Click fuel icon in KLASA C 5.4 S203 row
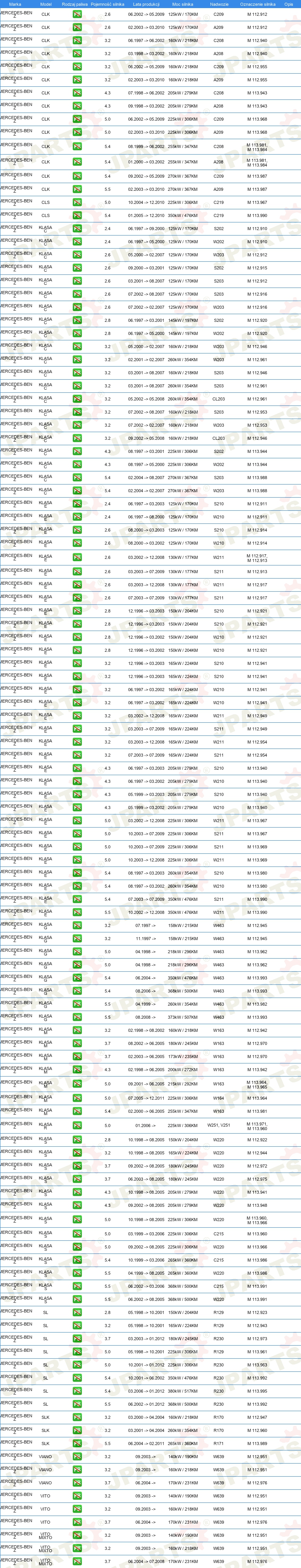This screenshot has height=1568, width=301. [77, 478]
